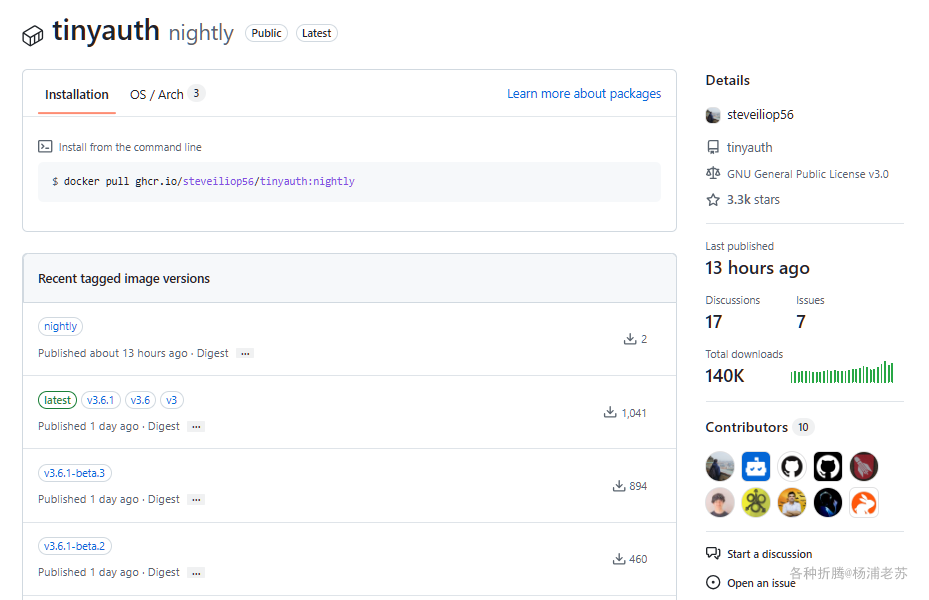Click the 7 issues count
Viewport: 929px width, 600px height.
[801, 322]
